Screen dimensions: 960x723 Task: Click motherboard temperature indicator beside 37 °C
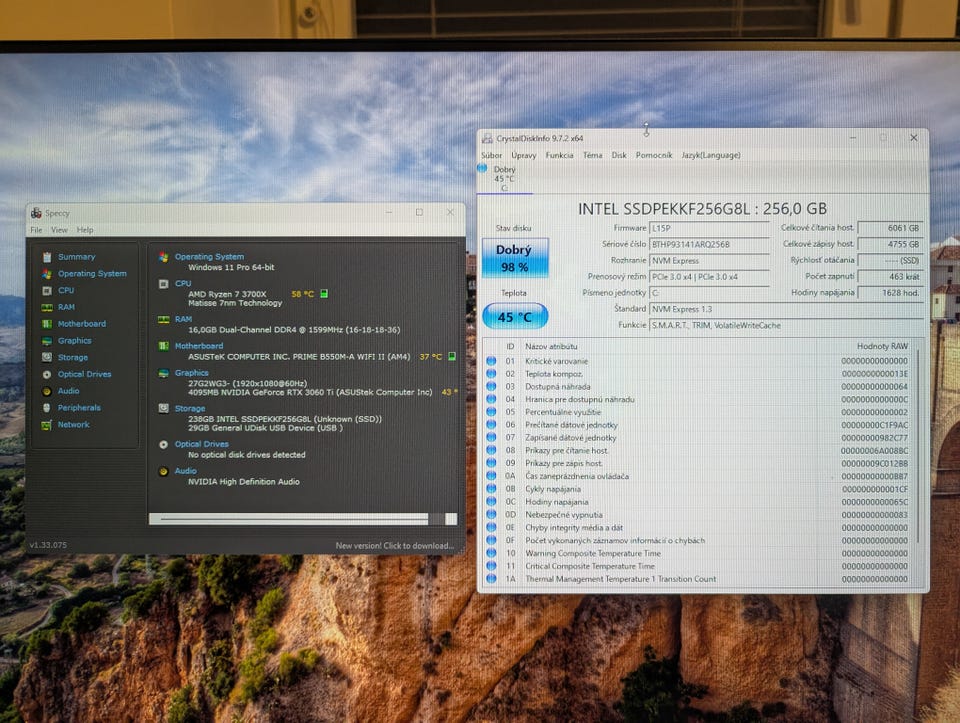(452, 356)
